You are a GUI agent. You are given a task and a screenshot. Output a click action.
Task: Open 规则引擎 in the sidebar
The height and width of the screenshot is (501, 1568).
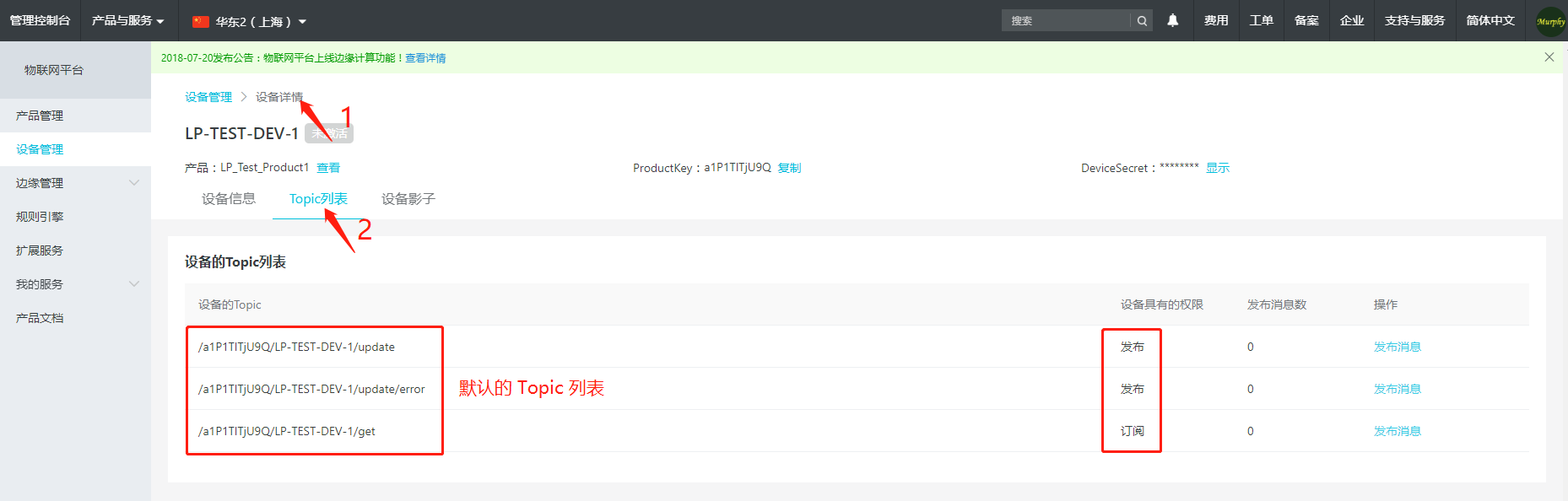tap(40, 217)
